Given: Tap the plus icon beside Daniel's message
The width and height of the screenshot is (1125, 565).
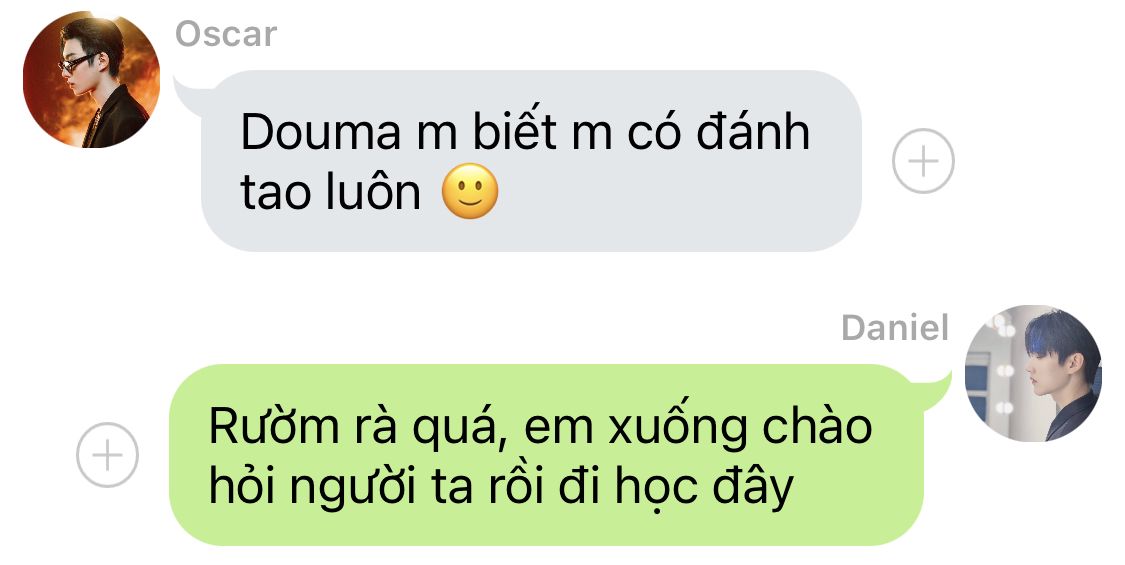Looking at the screenshot, I should coord(108,455).
